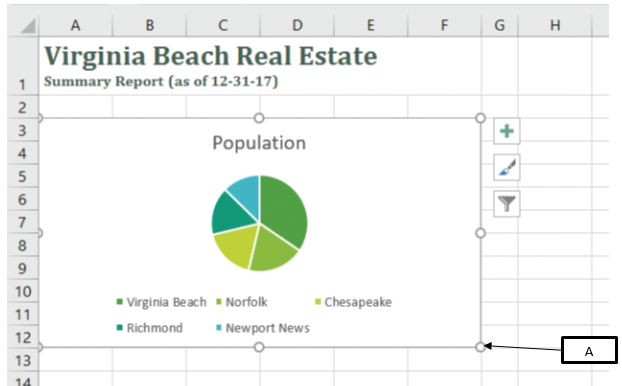The image size is (622, 386).
Task: Select the Richmond legend entry
Action: click(x=150, y=328)
